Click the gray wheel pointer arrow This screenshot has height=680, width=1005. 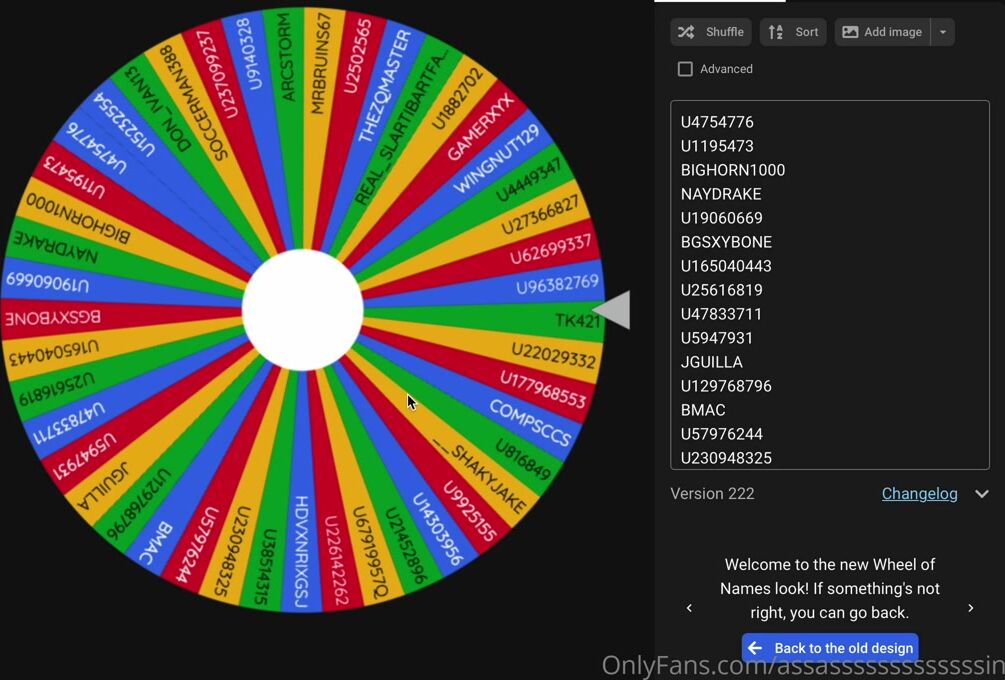[613, 310]
